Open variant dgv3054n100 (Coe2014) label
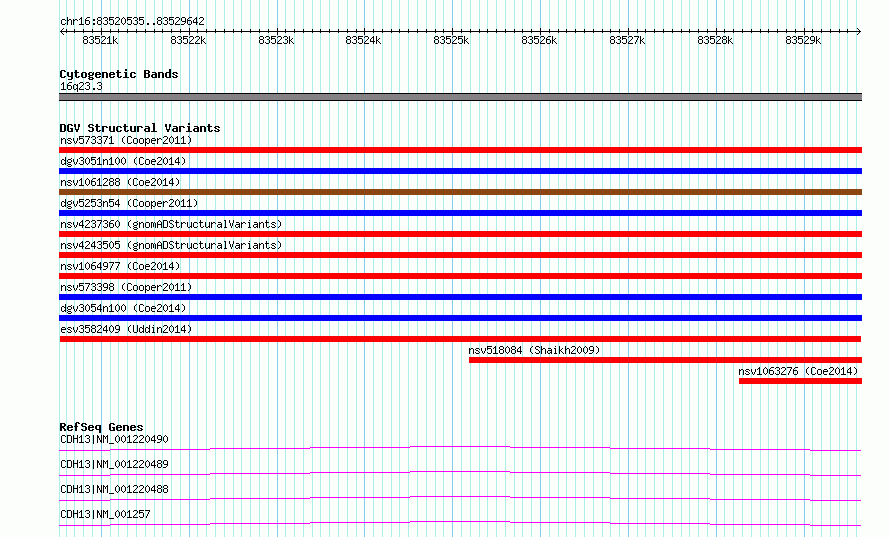Image resolution: width=890 pixels, height=537 pixels. (x=123, y=308)
